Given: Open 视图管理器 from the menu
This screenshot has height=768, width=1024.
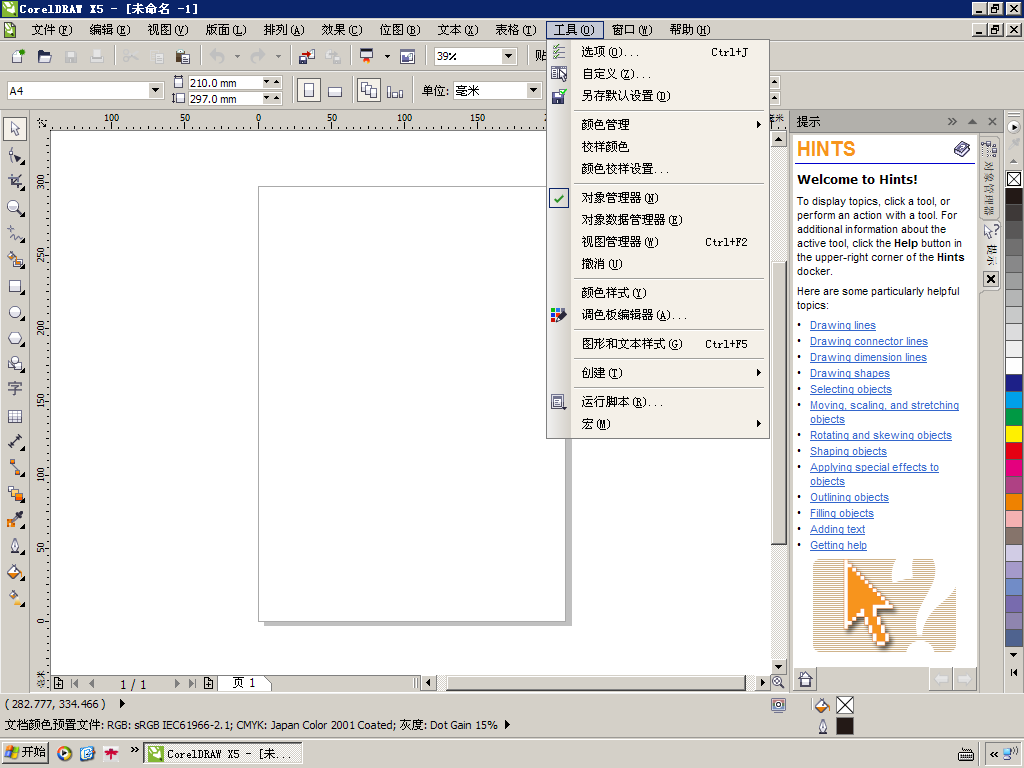Looking at the screenshot, I should 658,242.
